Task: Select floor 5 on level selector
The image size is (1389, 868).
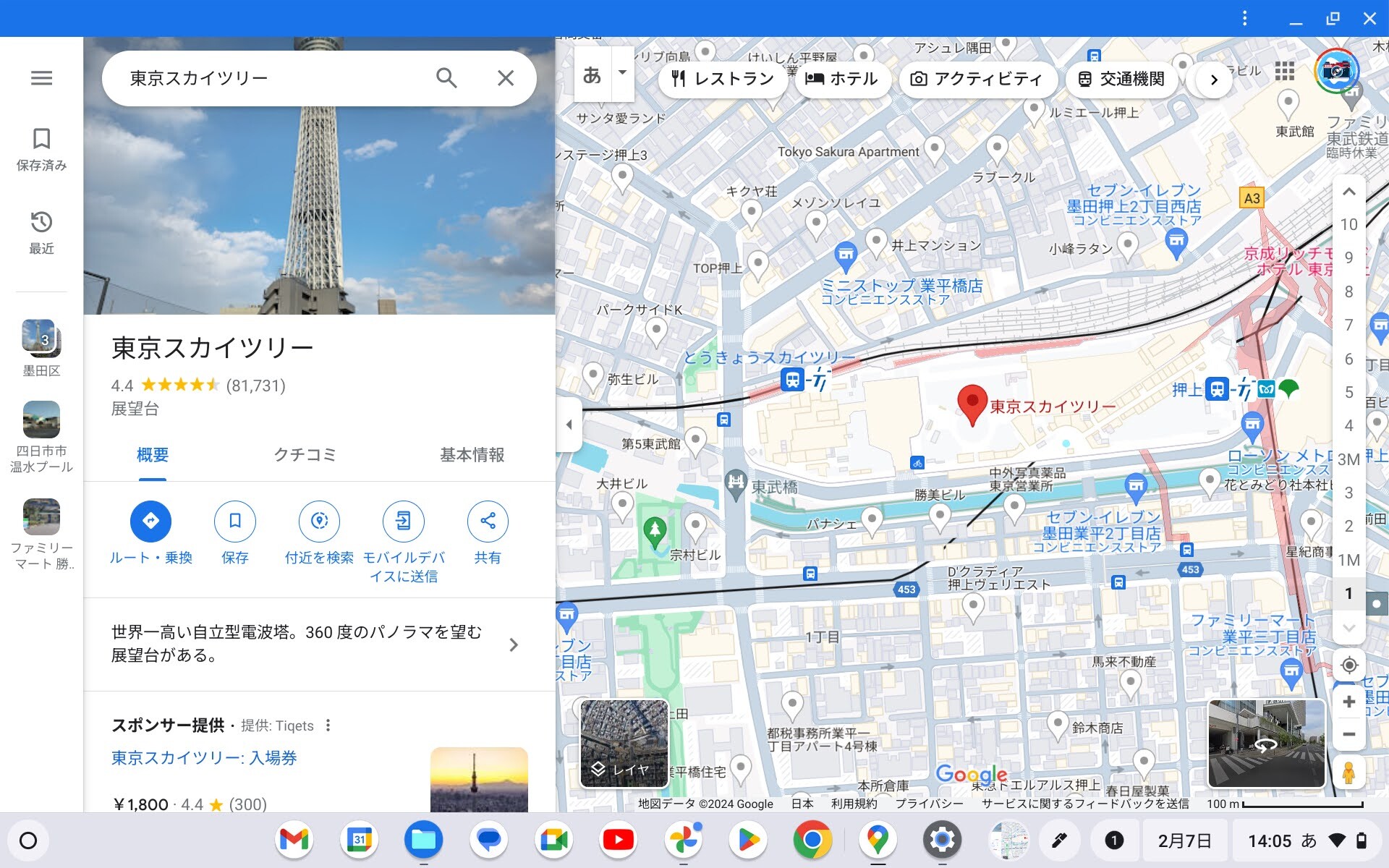Action: [x=1348, y=392]
